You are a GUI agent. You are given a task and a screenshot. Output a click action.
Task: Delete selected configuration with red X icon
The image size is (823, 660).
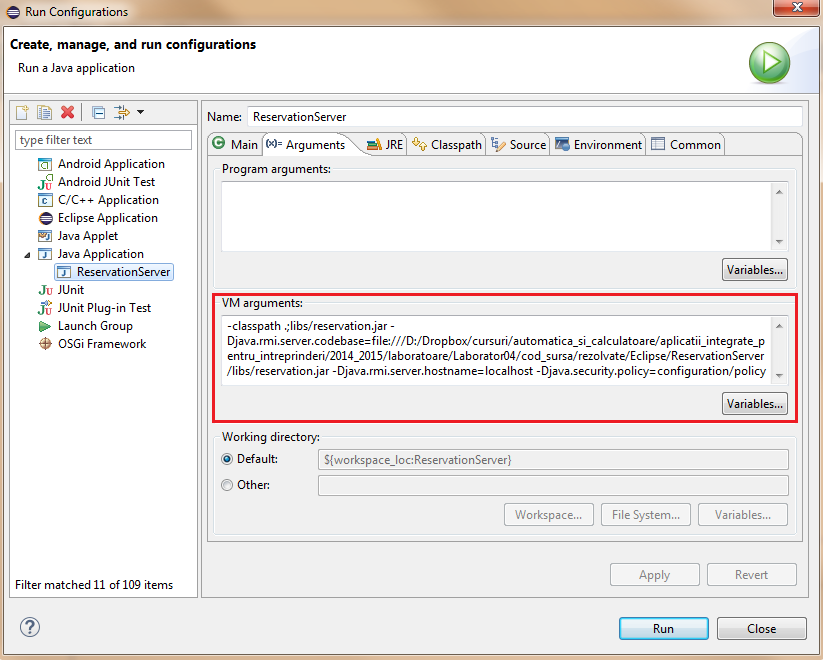click(68, 112)
